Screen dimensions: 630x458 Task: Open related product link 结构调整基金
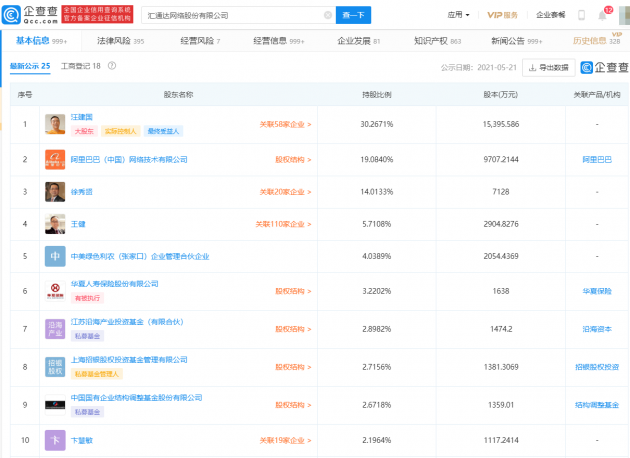click(x=597, y=405)
